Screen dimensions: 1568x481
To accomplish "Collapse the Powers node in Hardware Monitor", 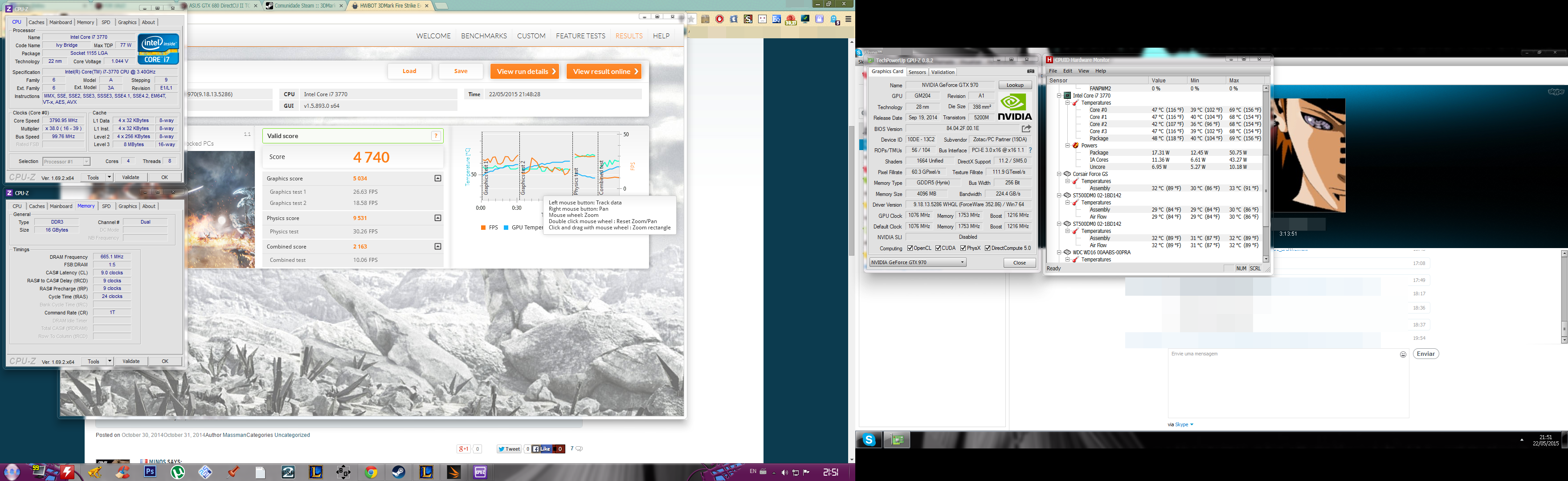I will (1067, 146).
